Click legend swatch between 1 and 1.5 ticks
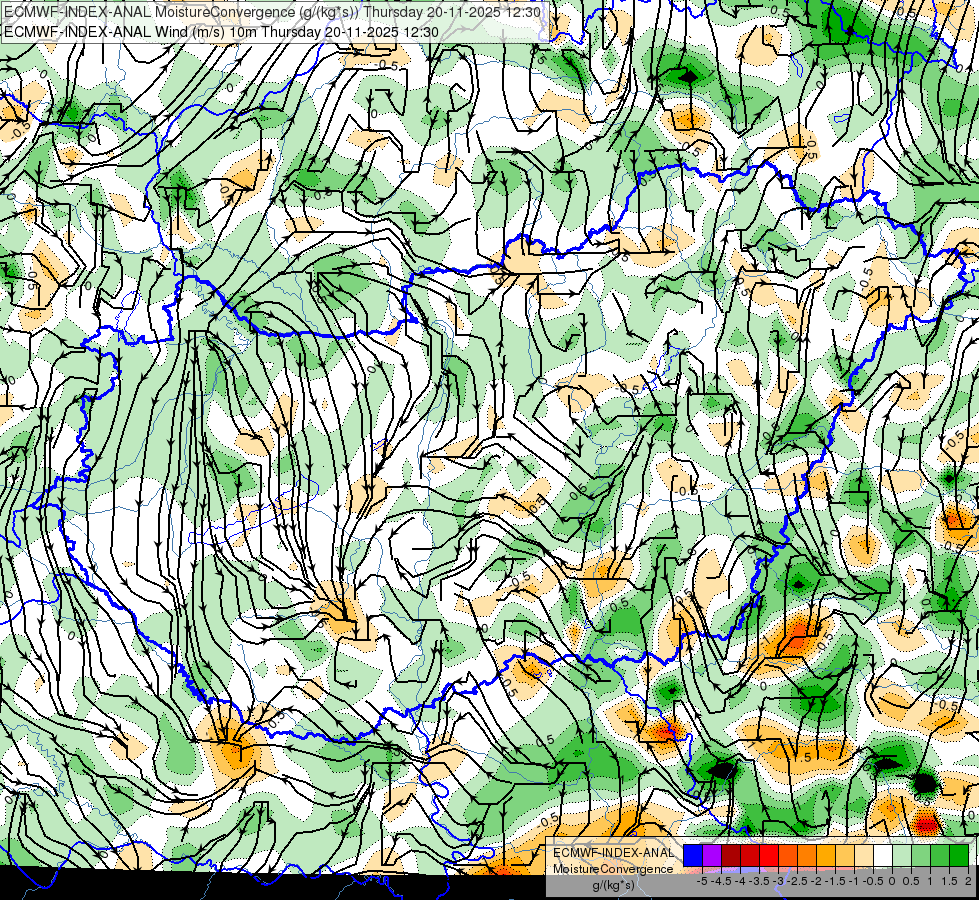This screenshot has width=979, height=900. [x=940, y=855]
